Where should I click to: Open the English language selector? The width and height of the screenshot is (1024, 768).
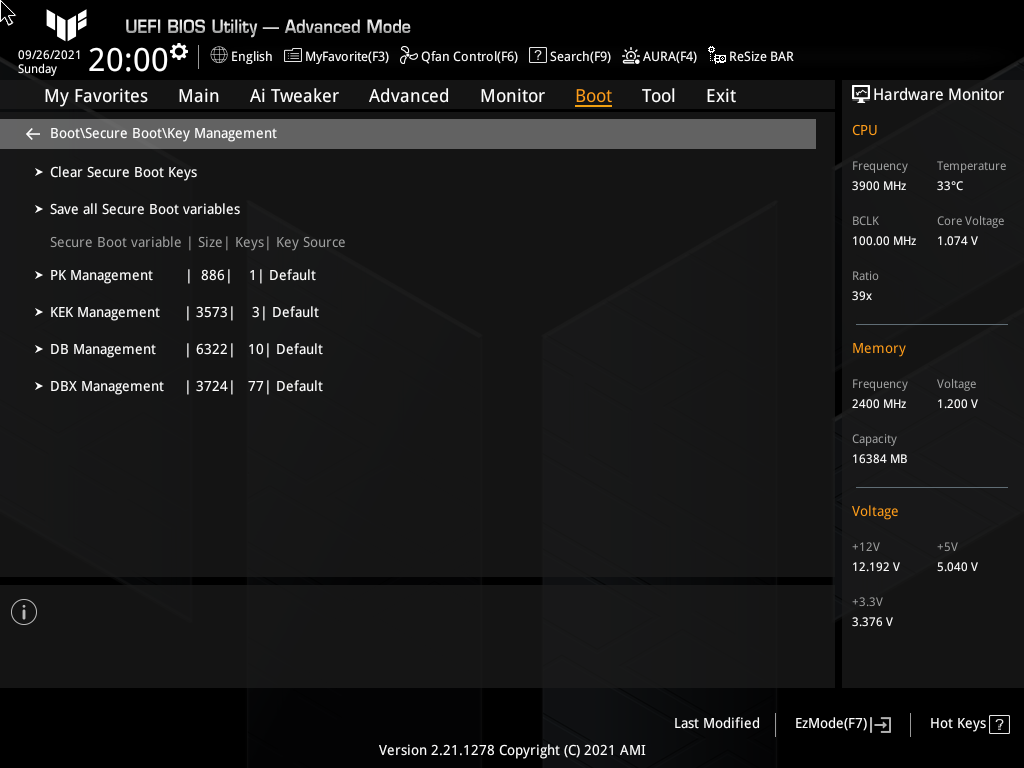pos(241,56)
